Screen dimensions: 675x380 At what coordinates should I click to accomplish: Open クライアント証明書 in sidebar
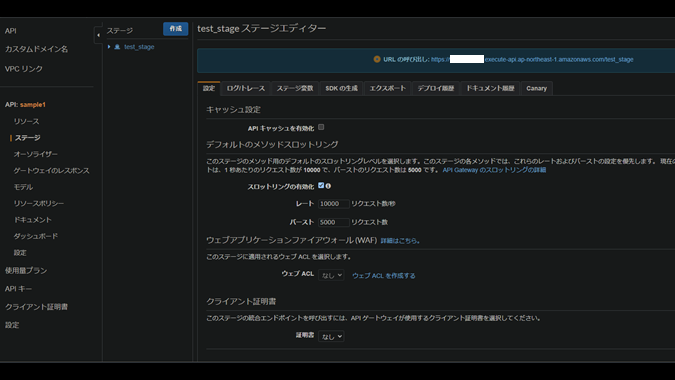pos(36,307)
